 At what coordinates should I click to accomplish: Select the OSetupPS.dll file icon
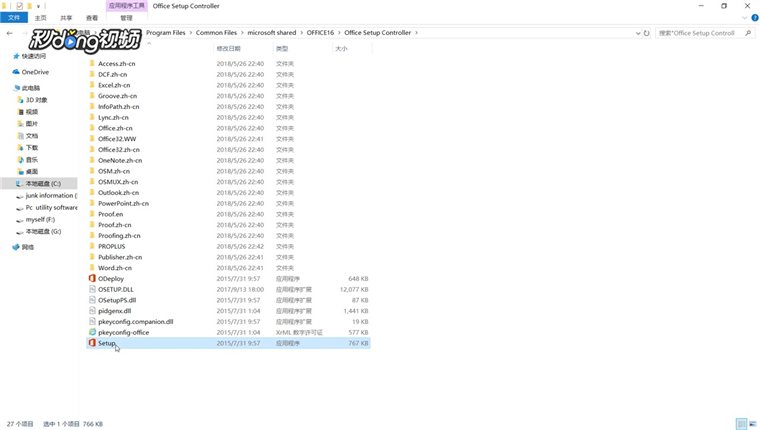pyautogui.click(x=92, y=300)
